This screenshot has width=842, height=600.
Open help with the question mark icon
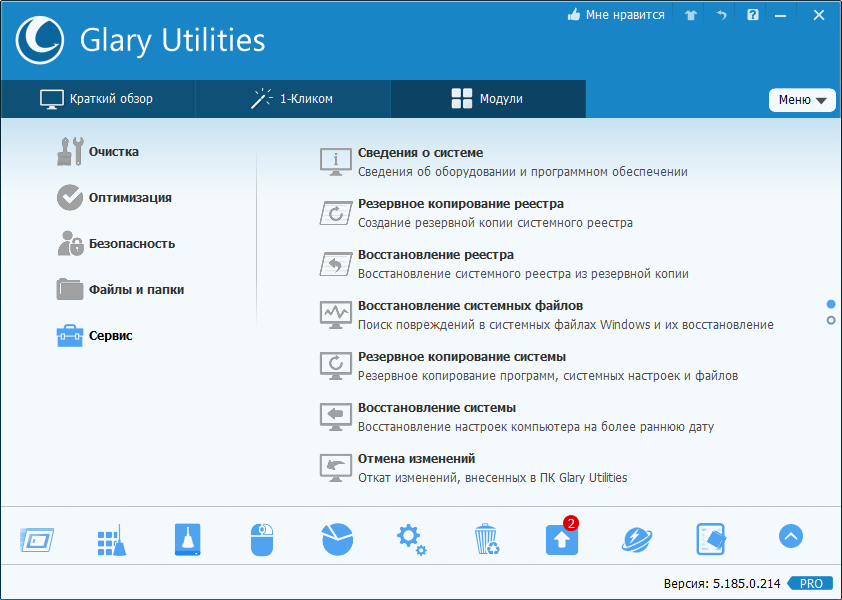[x=752, y=15]
